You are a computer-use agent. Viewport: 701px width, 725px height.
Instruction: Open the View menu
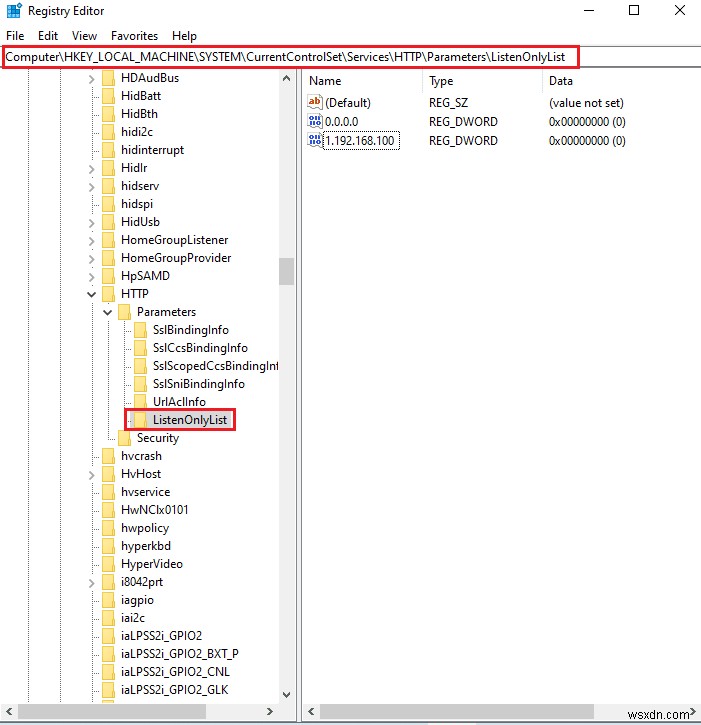click(85, 36)
